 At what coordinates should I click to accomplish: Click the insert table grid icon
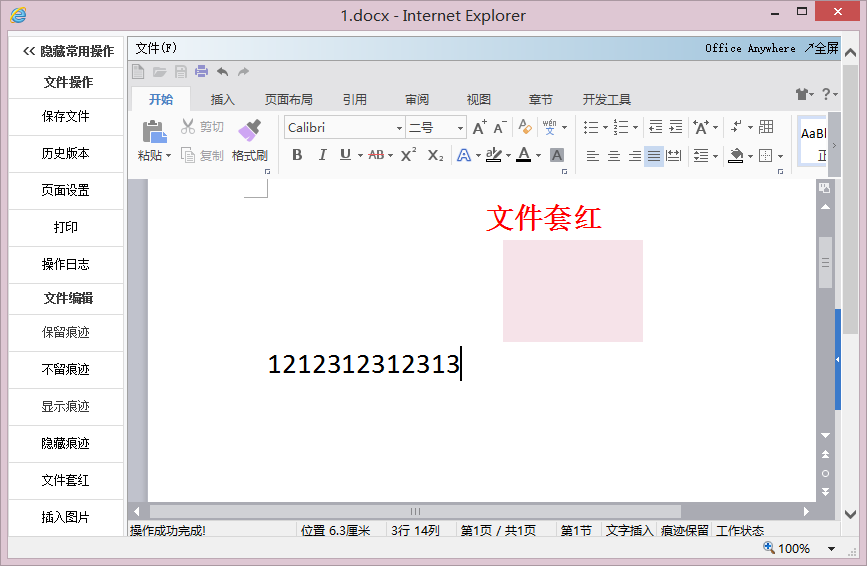pyautogui.click(x=766, y=127)
